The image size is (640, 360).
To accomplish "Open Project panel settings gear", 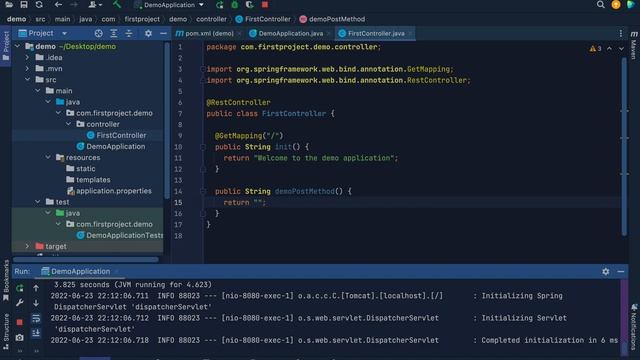I will [148, 33].
